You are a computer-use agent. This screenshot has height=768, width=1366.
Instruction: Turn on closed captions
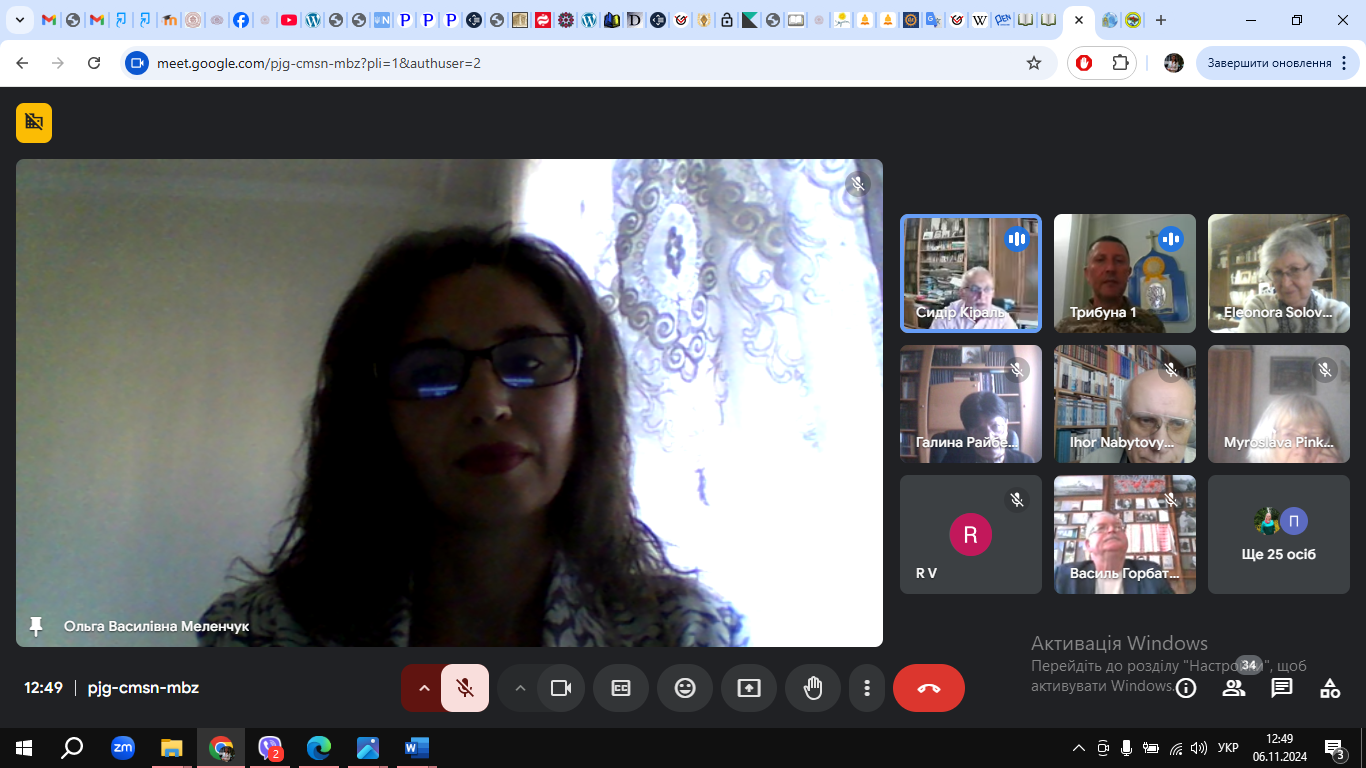621,688
